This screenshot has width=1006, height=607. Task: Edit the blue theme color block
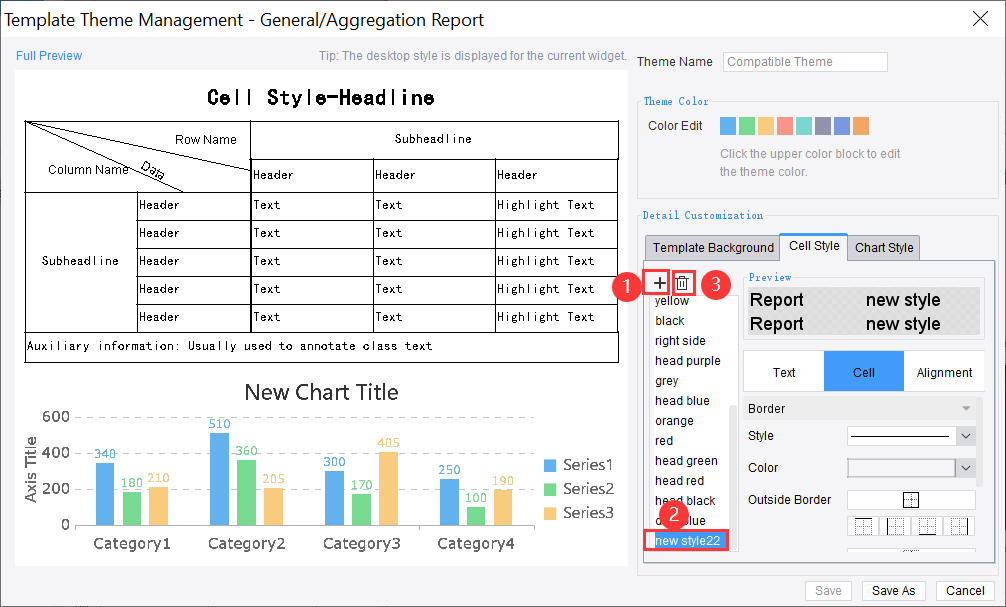tap(728, 125)
